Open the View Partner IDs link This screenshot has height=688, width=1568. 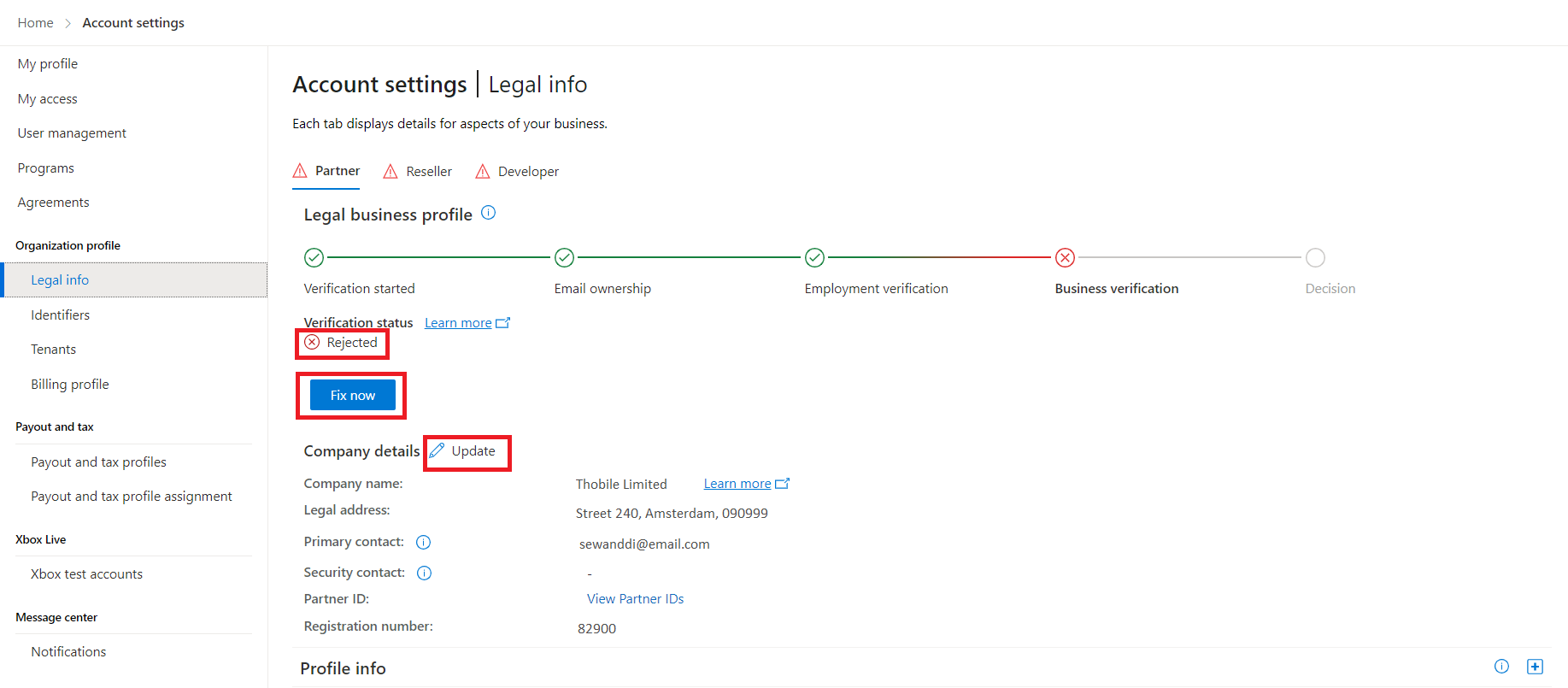tap(635, 599)
